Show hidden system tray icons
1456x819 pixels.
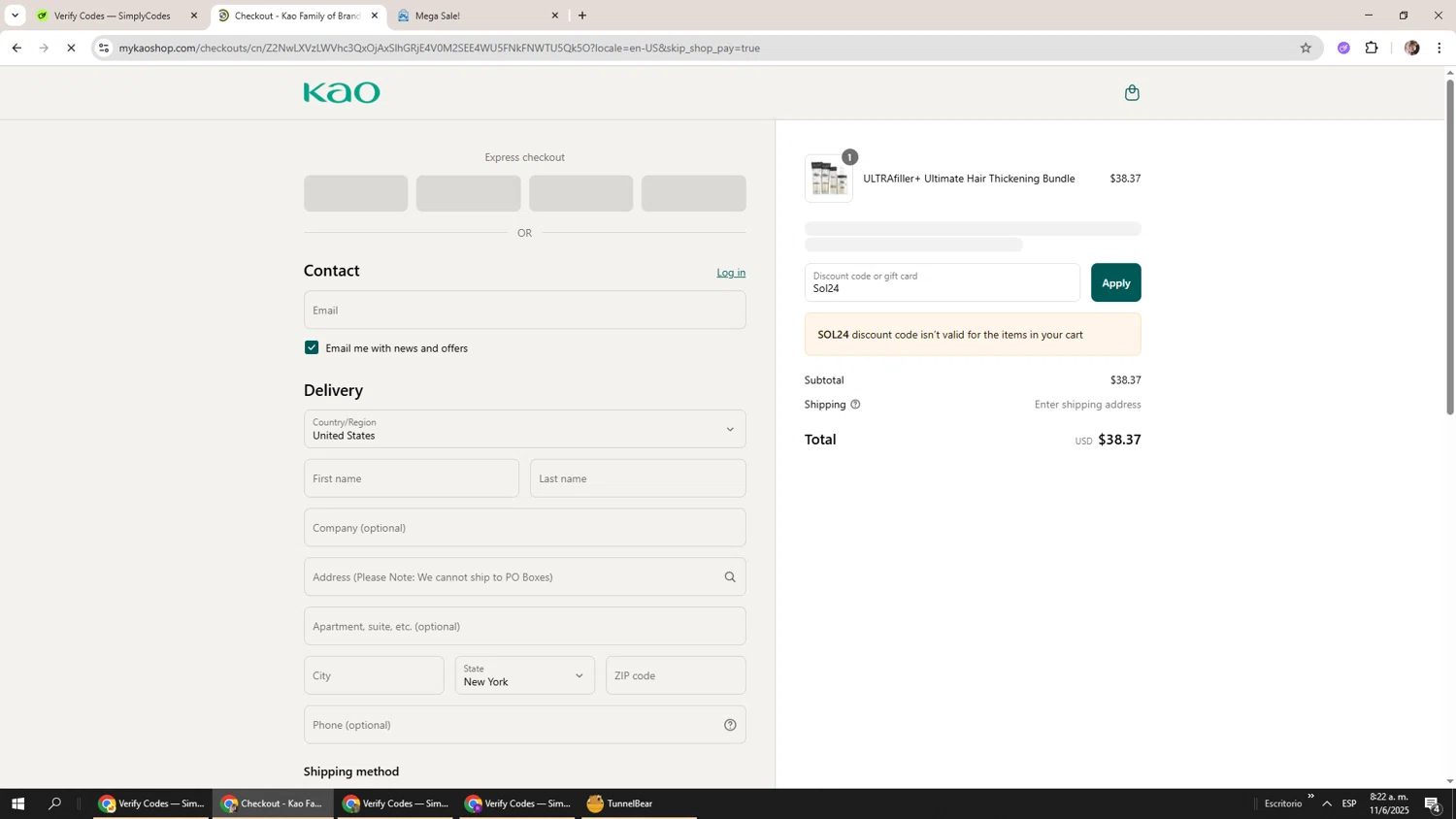tap(1327, 803)
